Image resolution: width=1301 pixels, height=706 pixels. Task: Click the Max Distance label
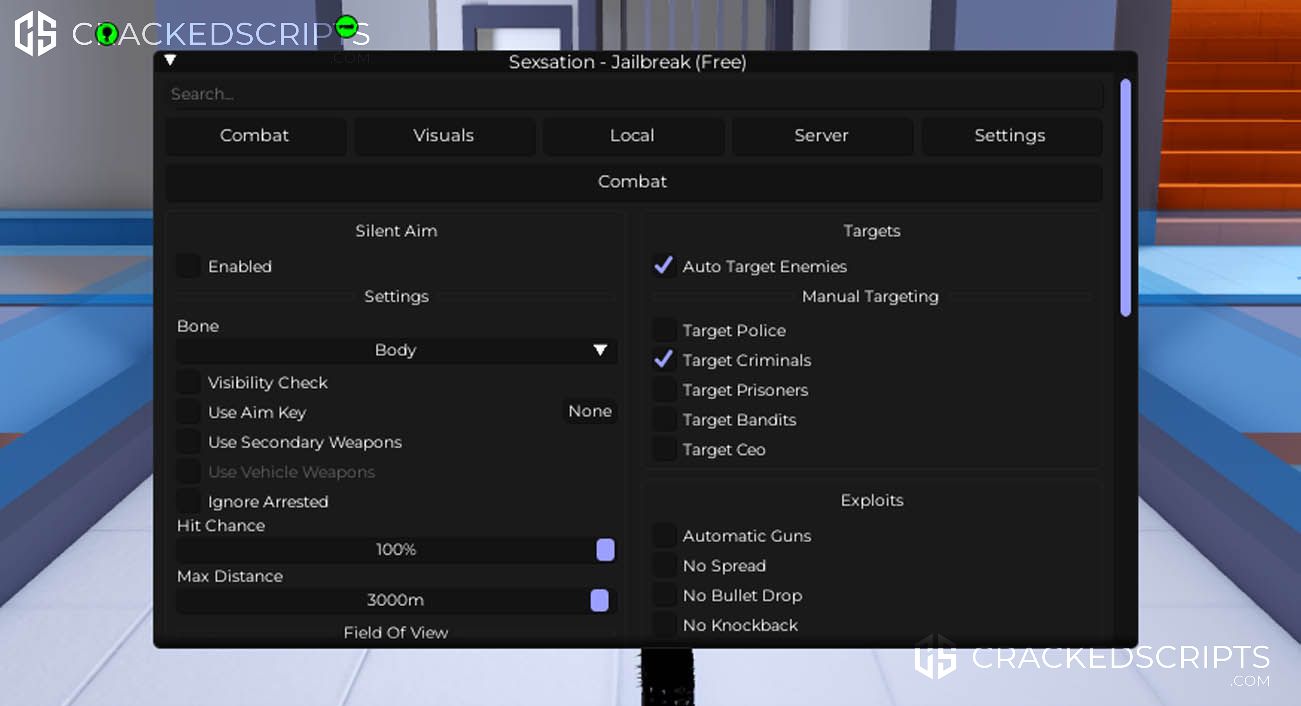point(230,576)
